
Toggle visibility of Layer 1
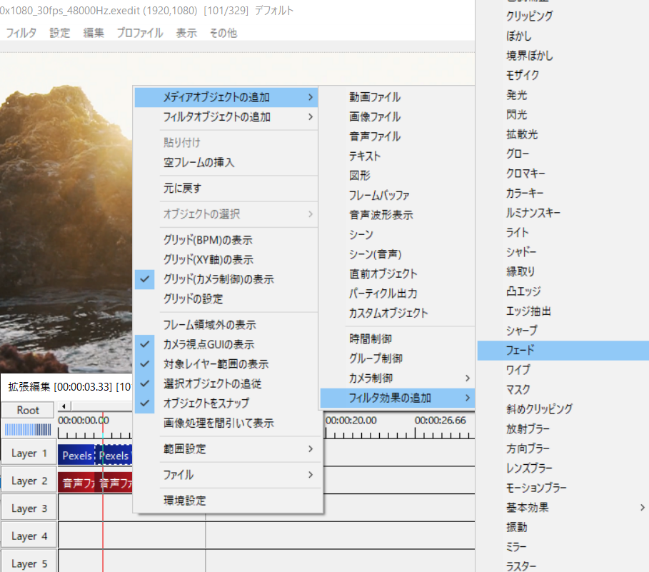point(29,454)
